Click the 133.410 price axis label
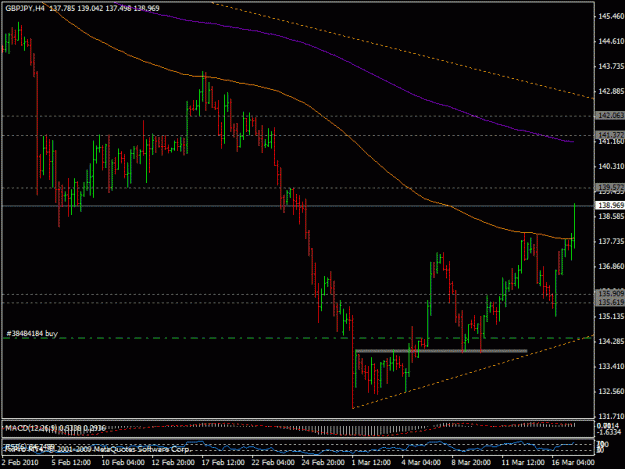625x469 pixels. 611,366
